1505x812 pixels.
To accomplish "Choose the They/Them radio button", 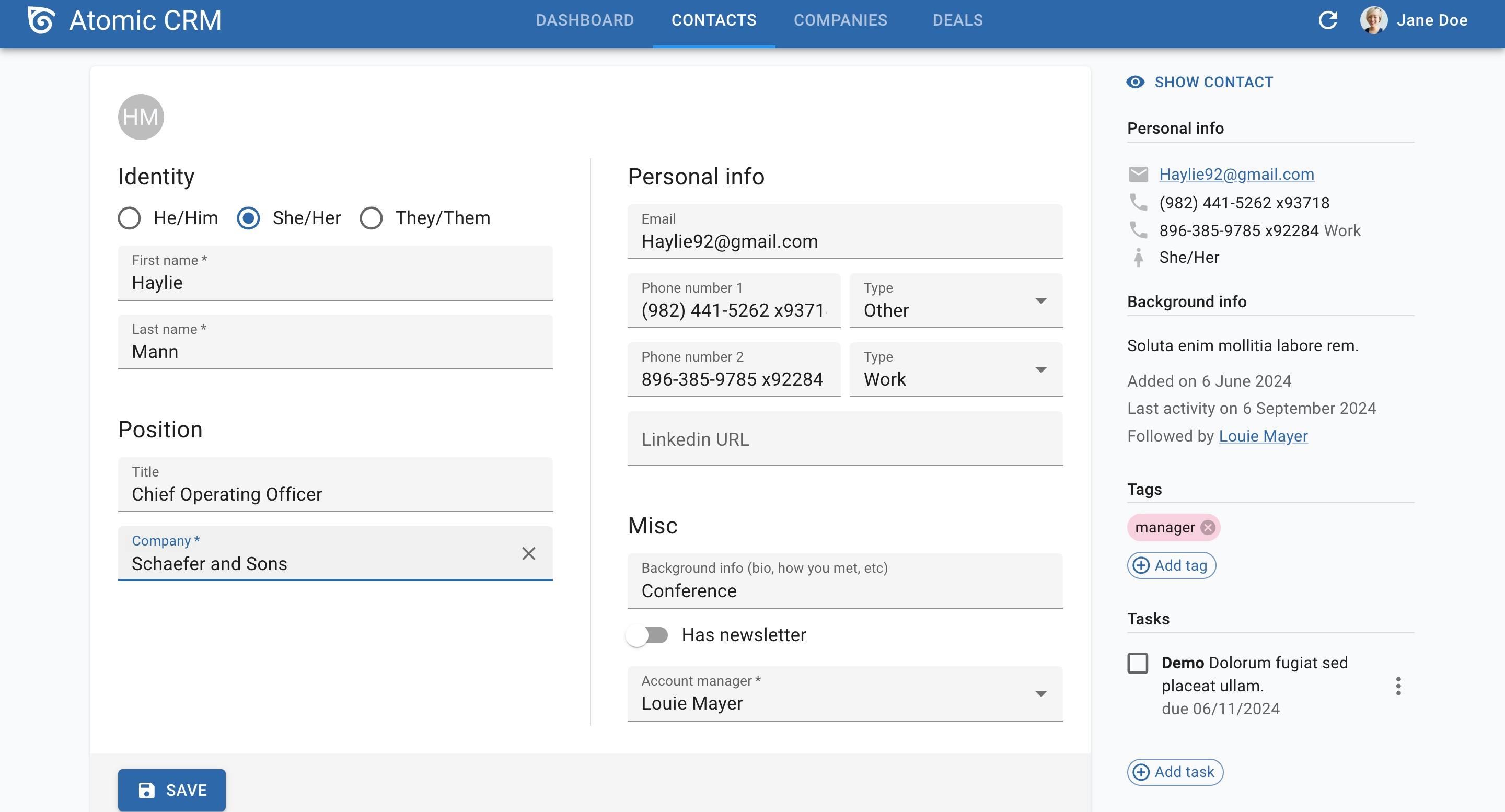I will (x=371, y=218).
